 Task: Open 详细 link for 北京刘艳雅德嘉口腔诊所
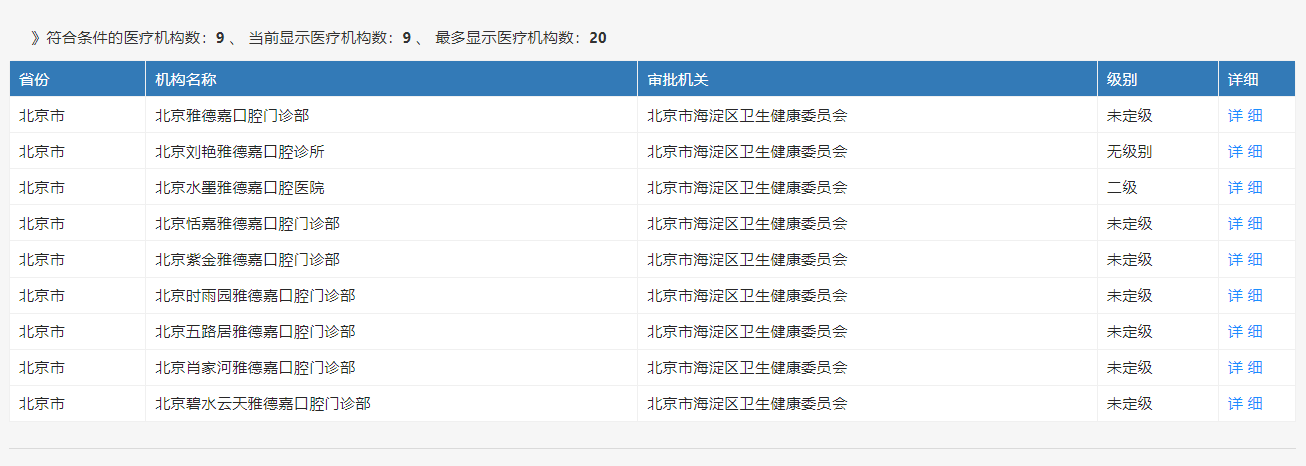tap(1245, 151)
